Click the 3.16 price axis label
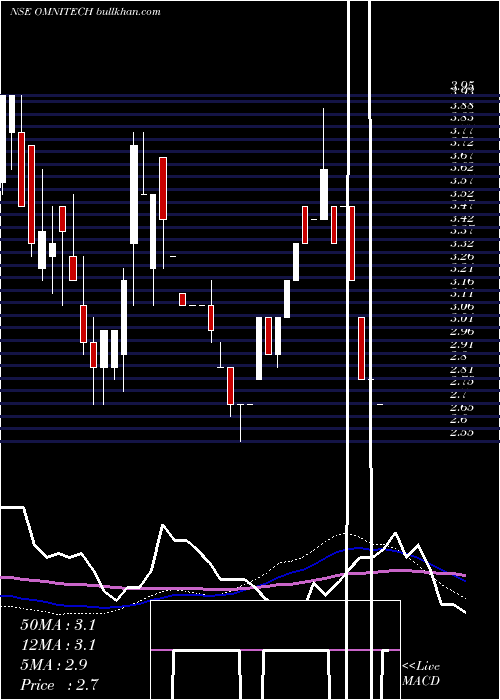Viewport: 500px width, 700px height. 462,281
